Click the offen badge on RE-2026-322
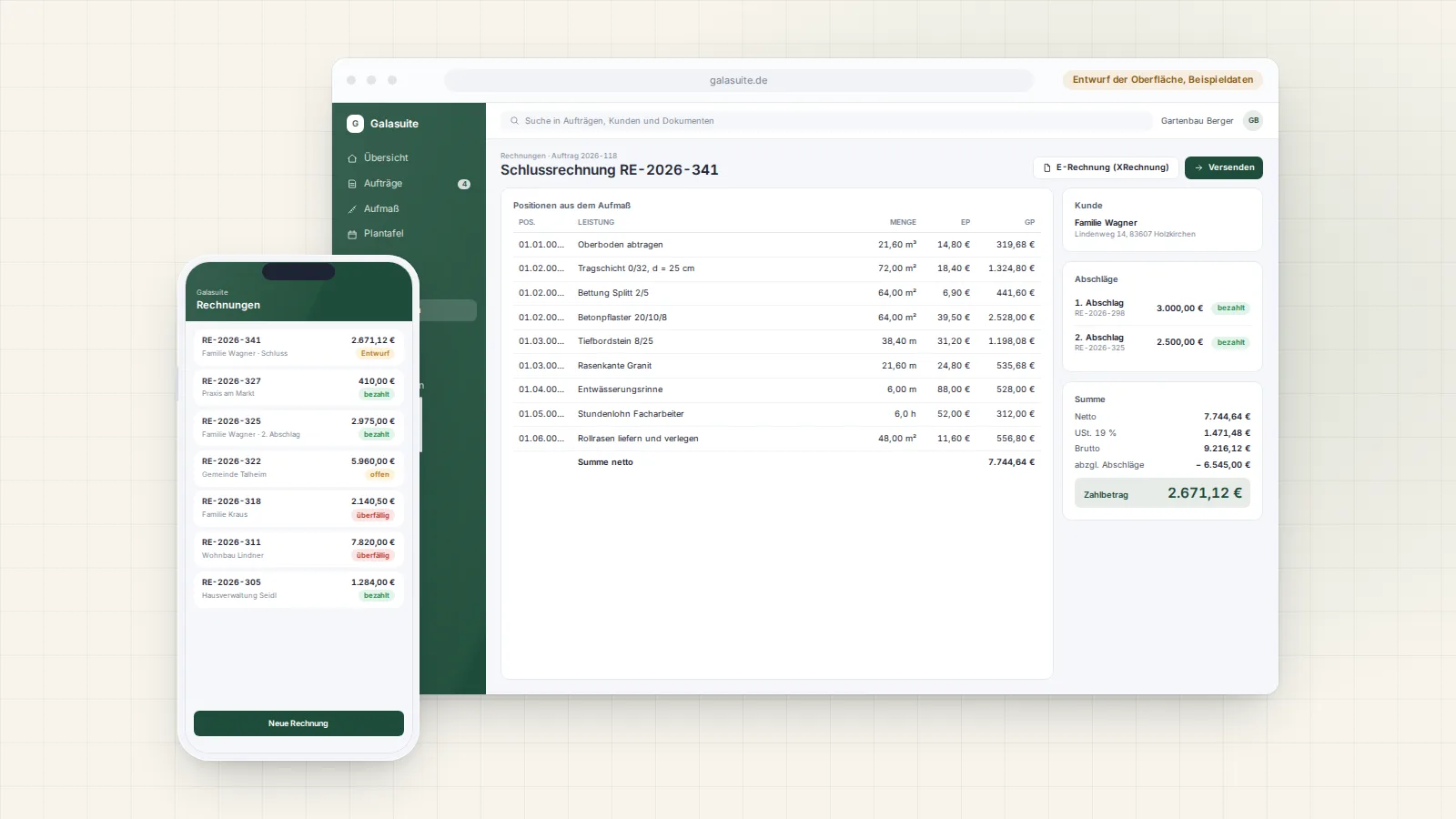Screen dimensions: 1456x819 (379, 475)
